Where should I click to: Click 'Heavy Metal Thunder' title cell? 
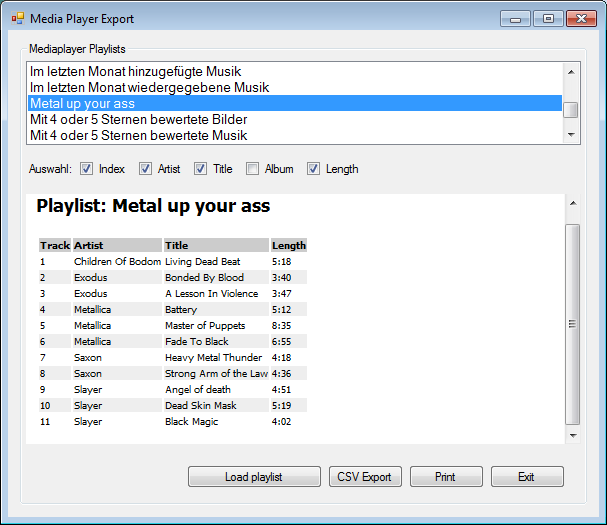tap(216, 358)
